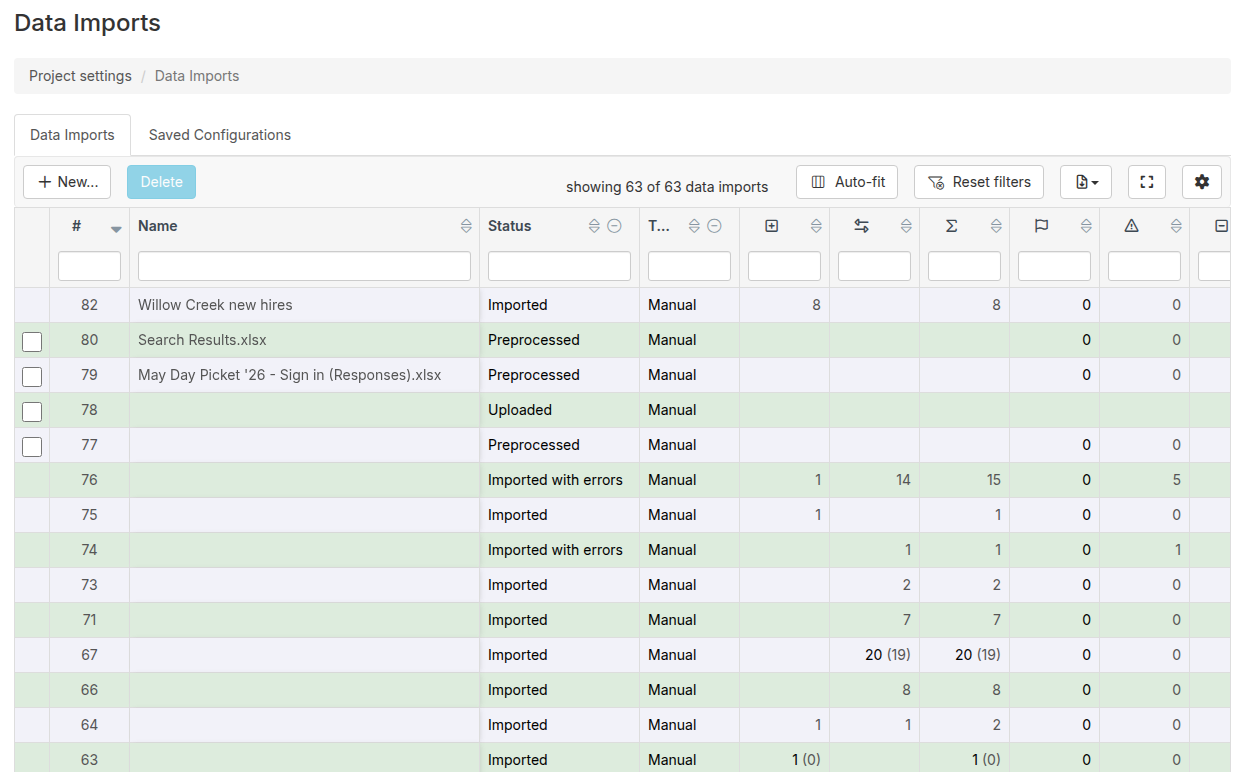
Task: Click 'showing 63 of 63 data imports' text
Action: pos(667,187)
